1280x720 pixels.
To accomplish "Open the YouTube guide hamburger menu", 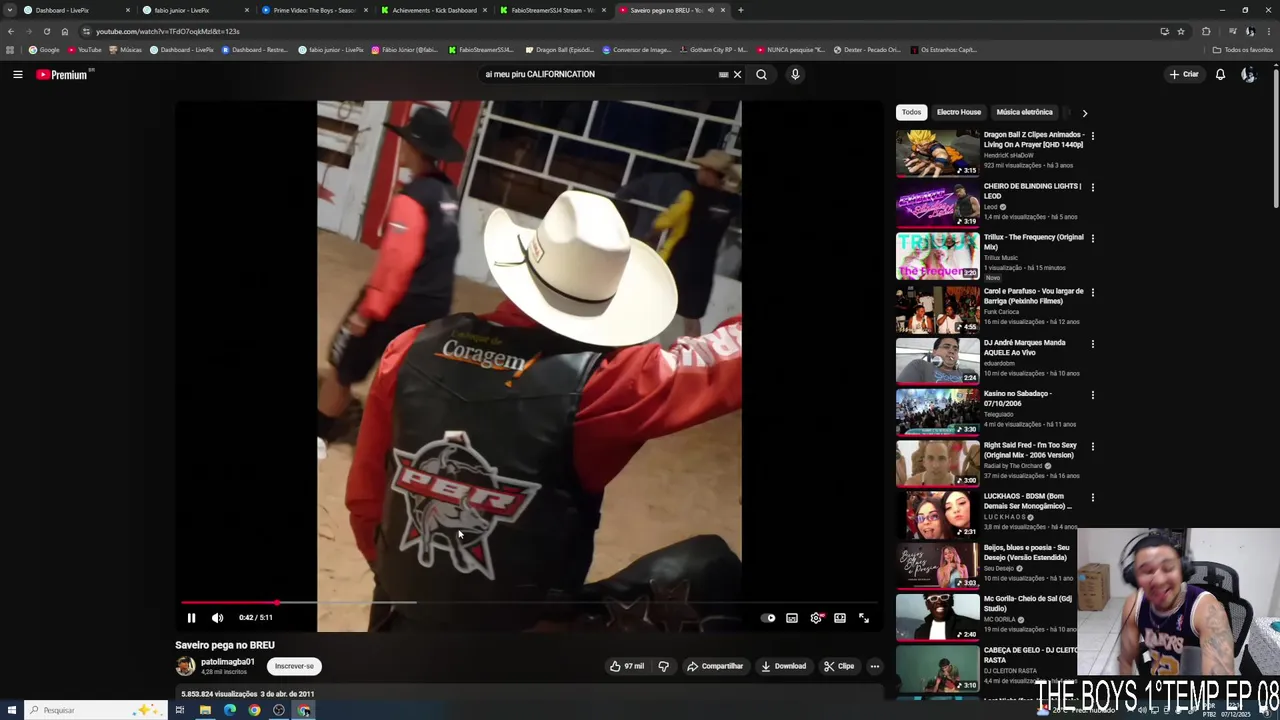I will [17, 74].
